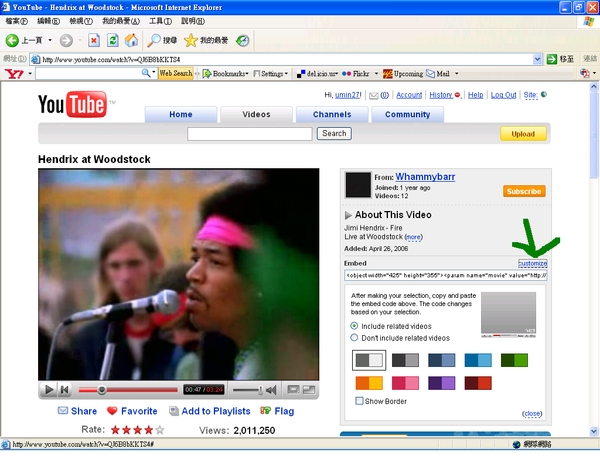Screen dimensions: 600x469
Task: Open the Flickr toolbar dropdown arrow
Action: [x=376, y=73]
